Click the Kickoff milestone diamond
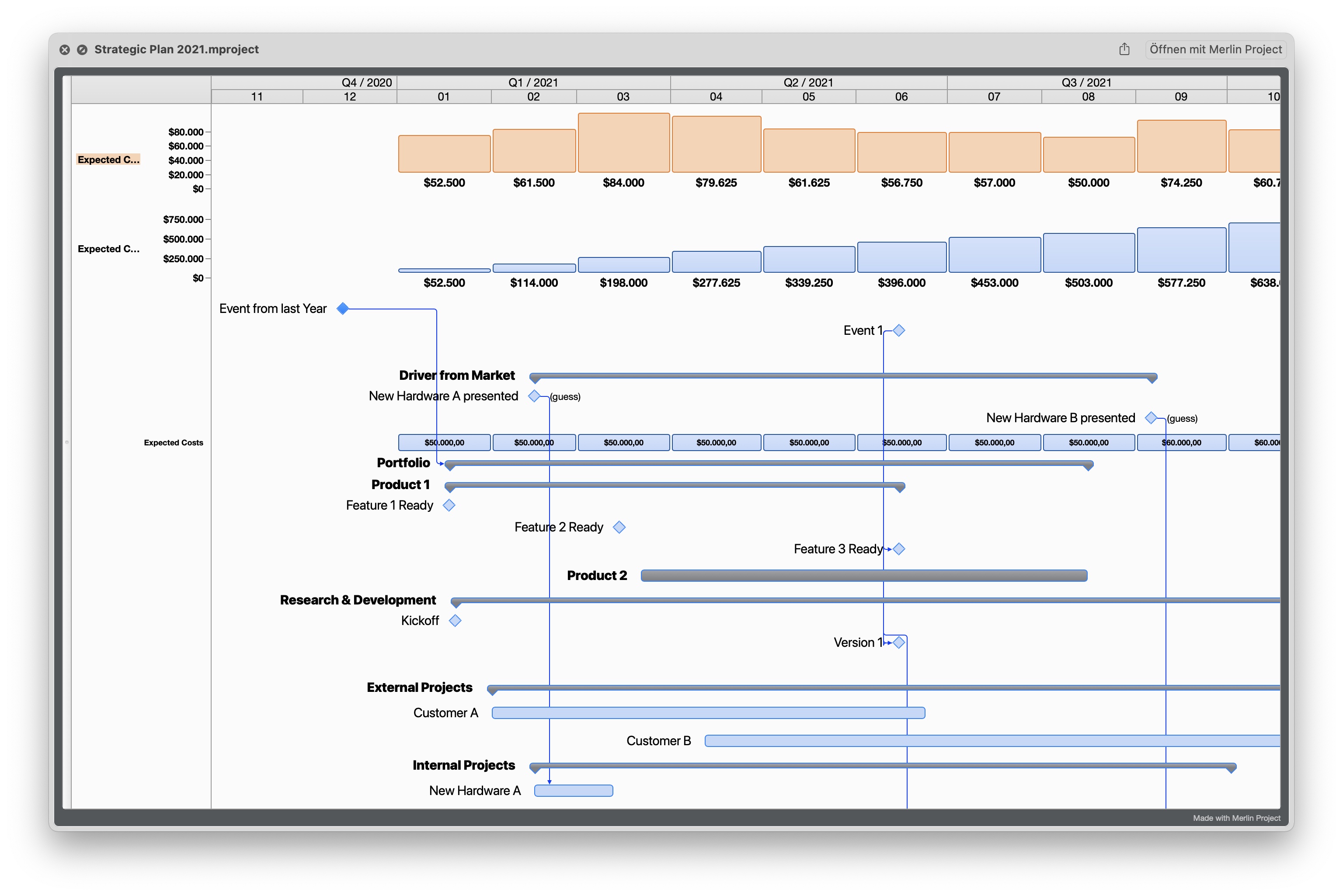1343x896 pixels. tap(455, 620)
